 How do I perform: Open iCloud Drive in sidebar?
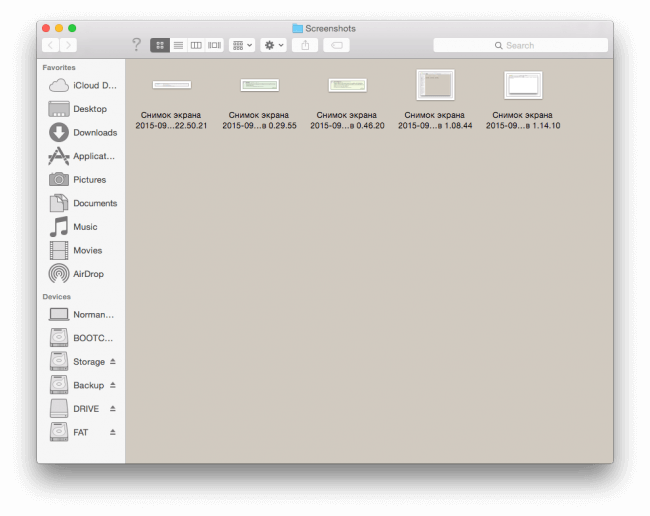coord(82,85)
